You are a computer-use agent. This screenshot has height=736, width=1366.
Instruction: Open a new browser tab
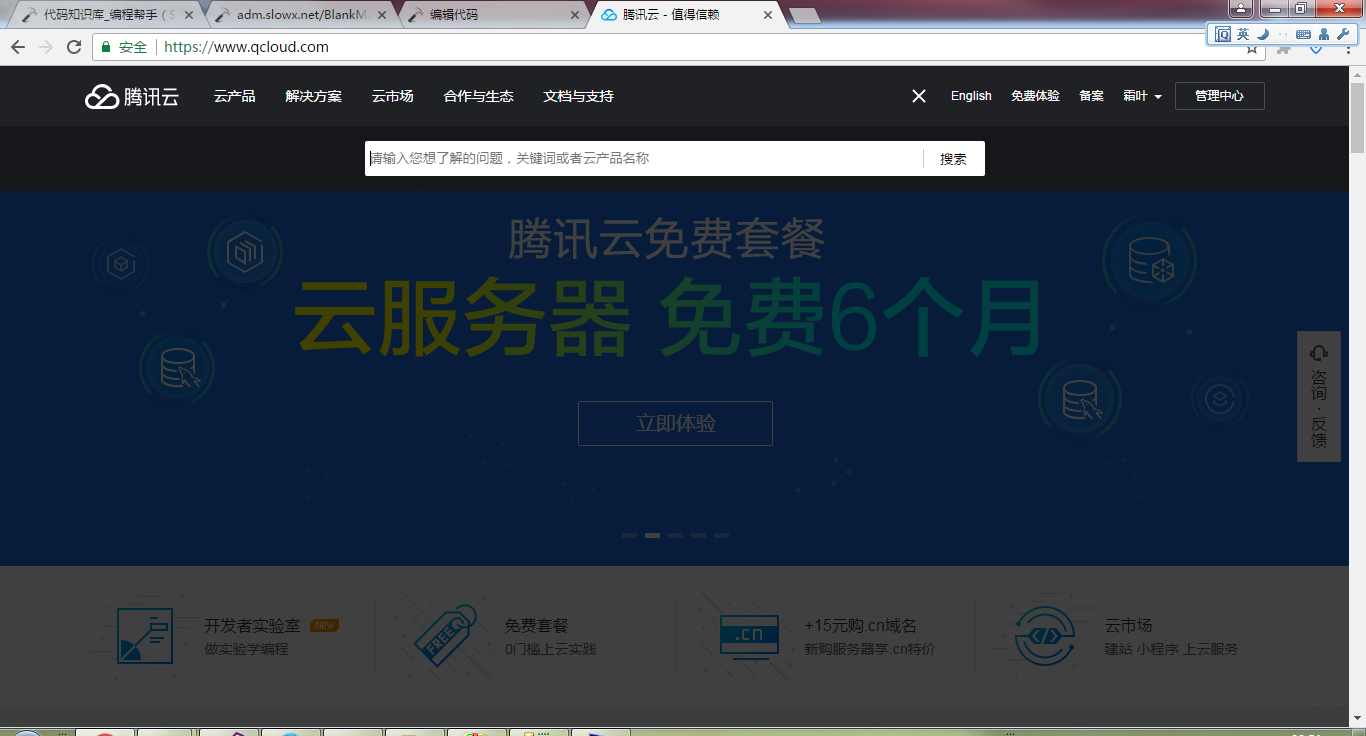pyautogui.click(x=805, y=15)
